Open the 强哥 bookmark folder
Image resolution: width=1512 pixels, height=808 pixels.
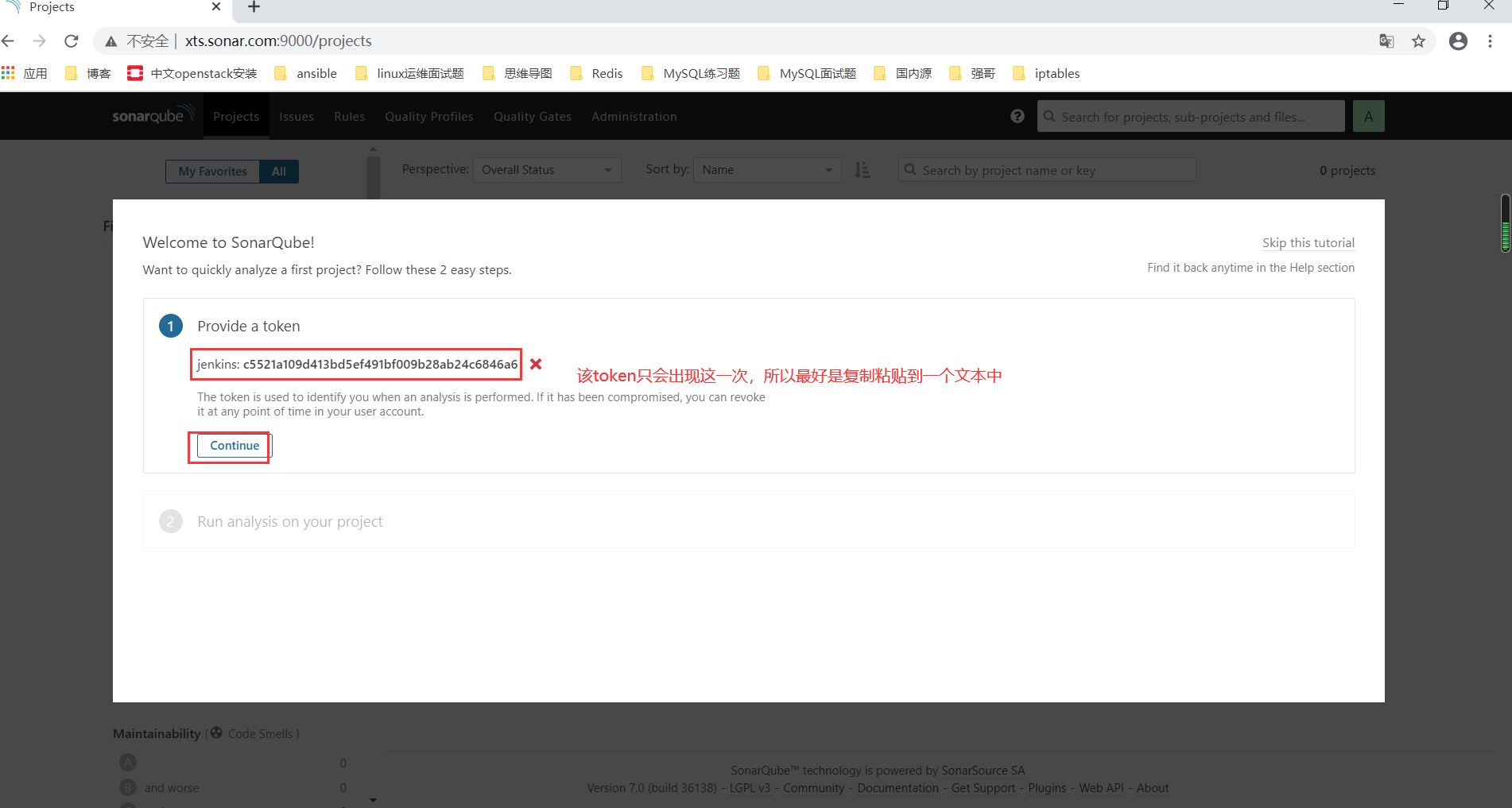coord(972,73)
